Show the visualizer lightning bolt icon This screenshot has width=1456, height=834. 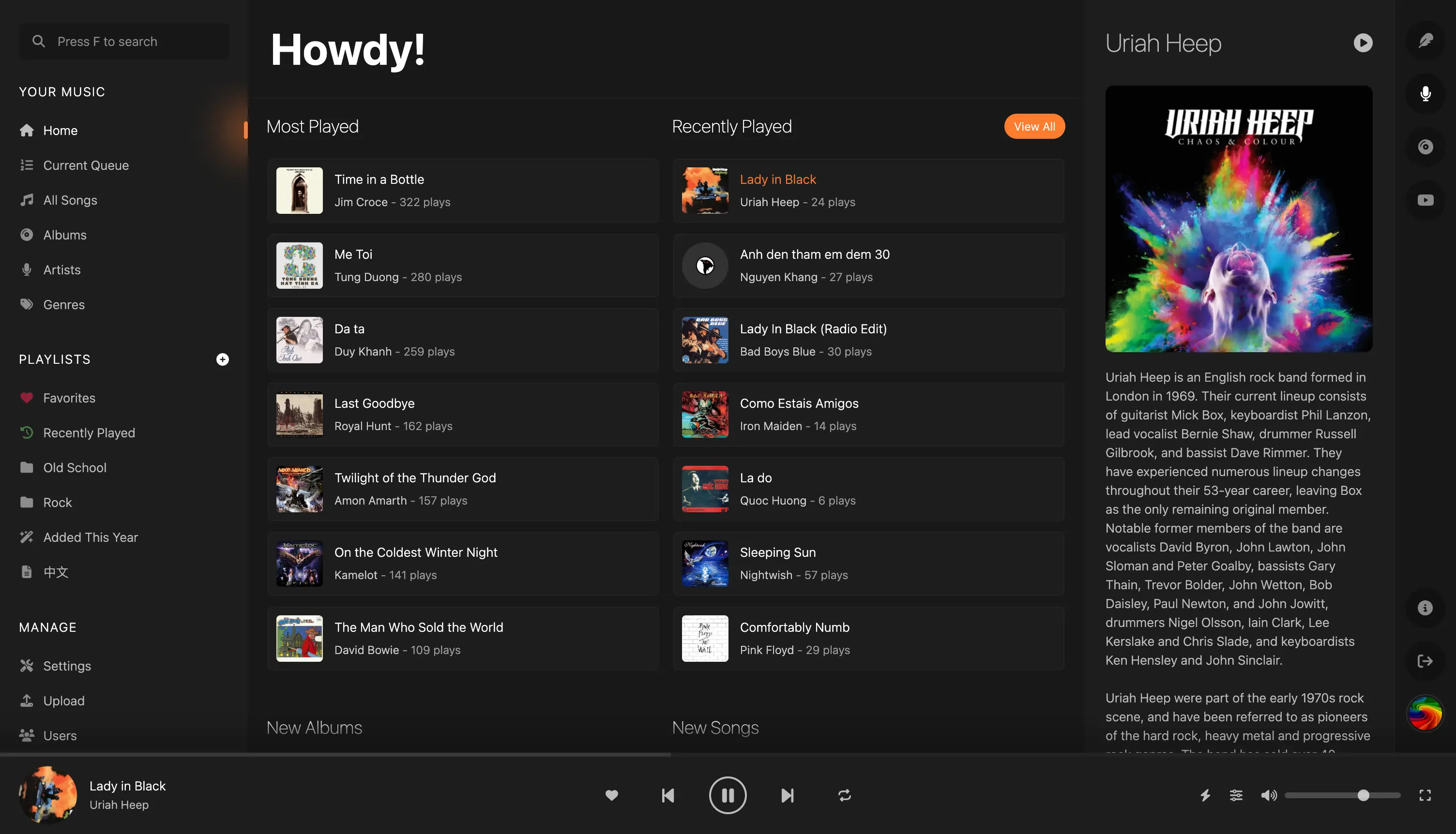[1205, 795]
